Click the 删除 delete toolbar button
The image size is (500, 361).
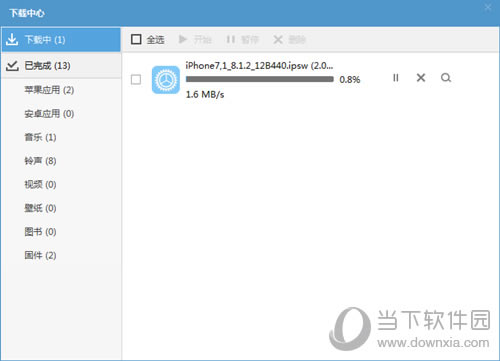click(x=289, y=40)
